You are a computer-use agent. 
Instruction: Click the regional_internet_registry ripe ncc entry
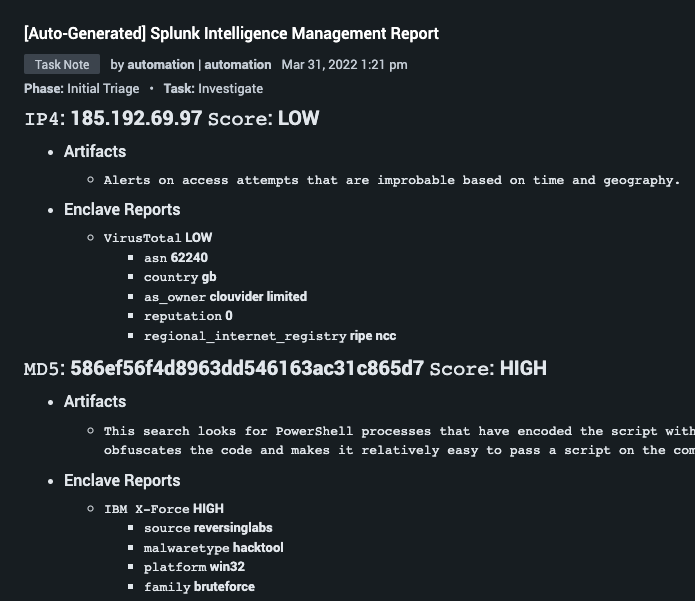click(x=270, y=336)
